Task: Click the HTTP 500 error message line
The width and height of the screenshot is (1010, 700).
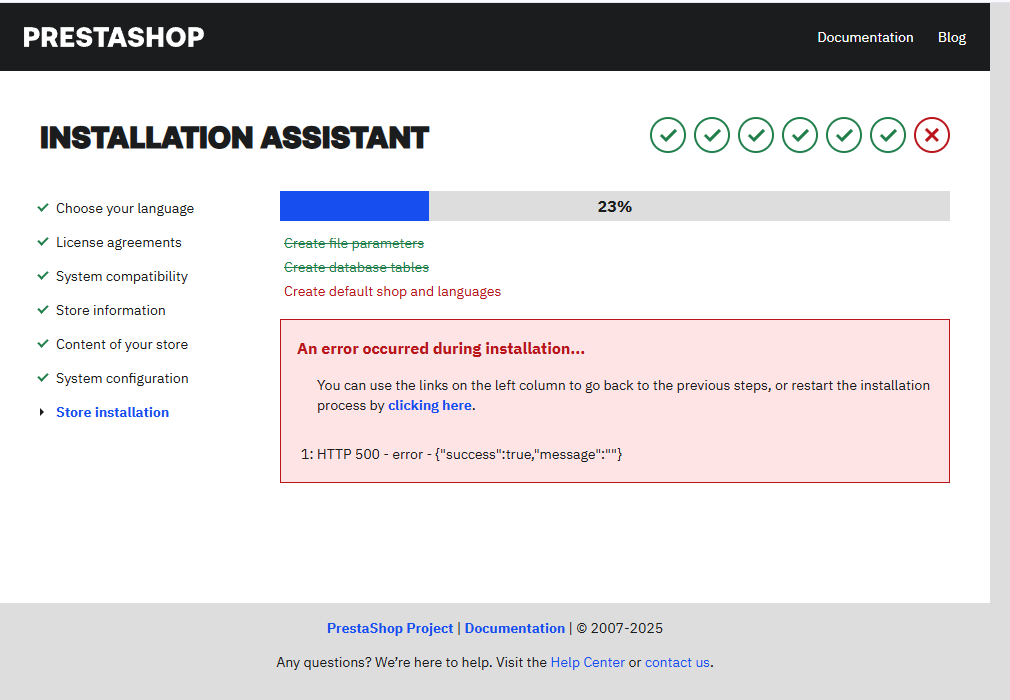Action: click(461, 455)
